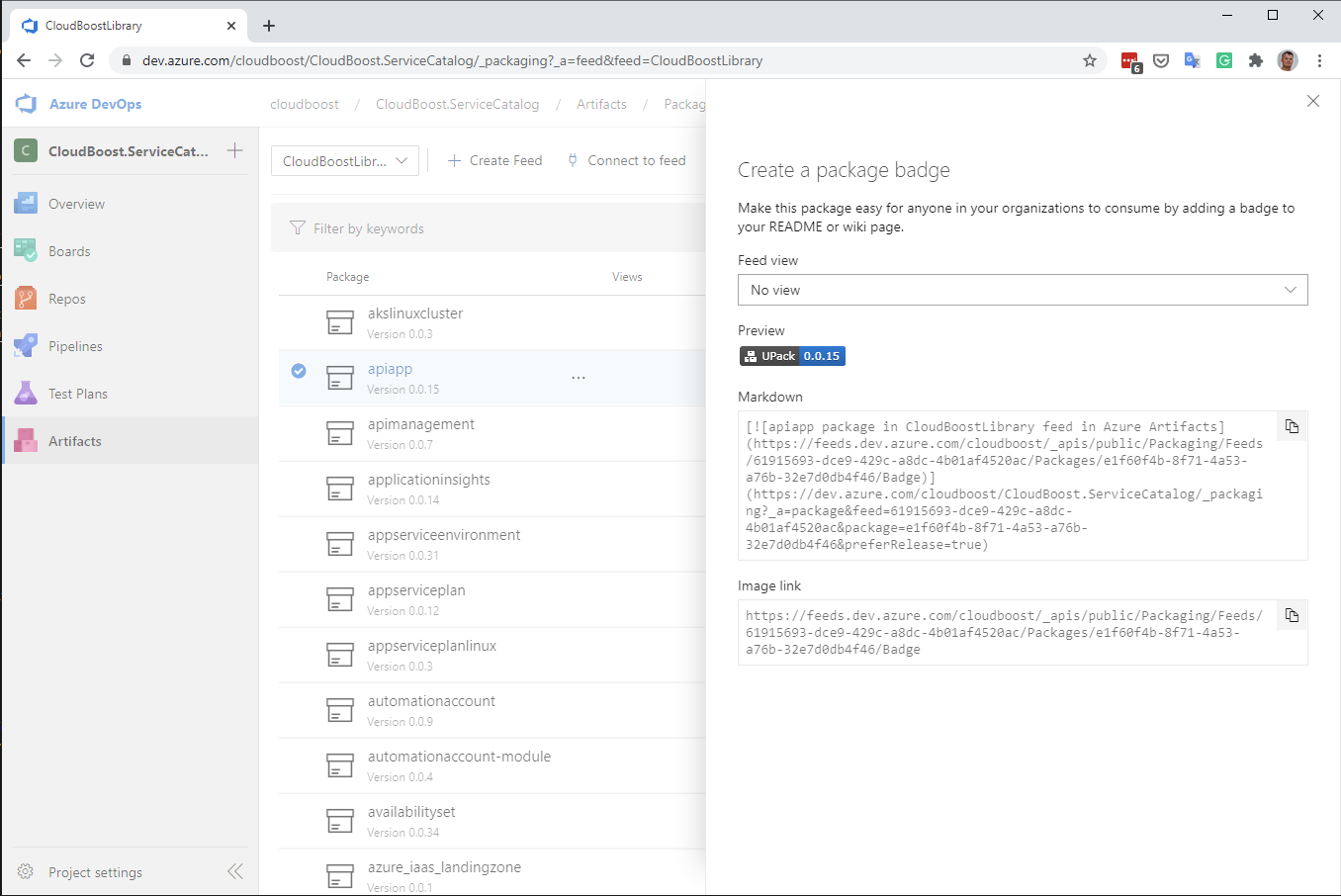This screenshot has height=896, width=1341.
Task: Uncheck the selected apiapp package checkbox
Action: [299, 371]
